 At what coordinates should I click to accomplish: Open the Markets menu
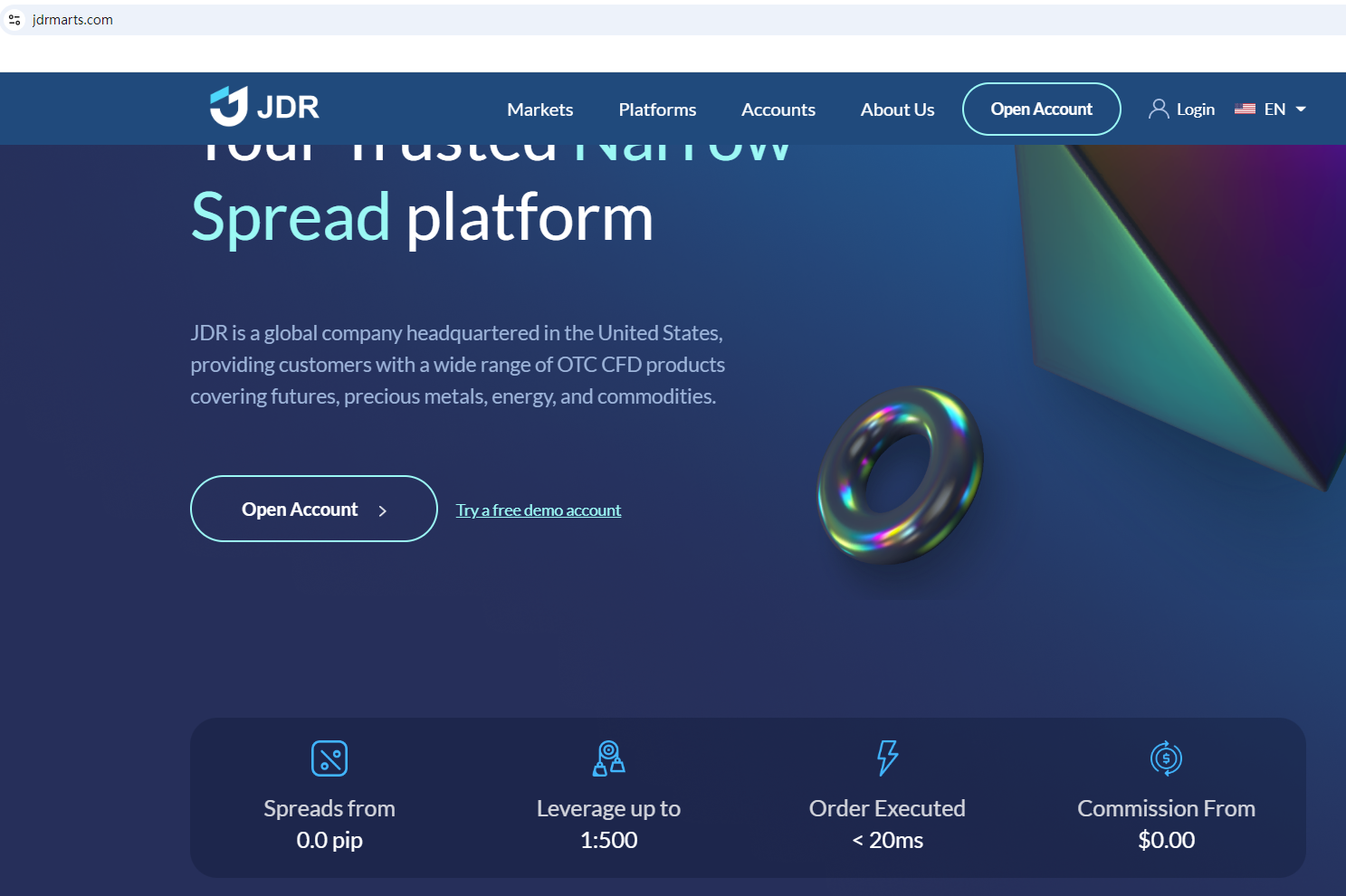pos(540,110)
